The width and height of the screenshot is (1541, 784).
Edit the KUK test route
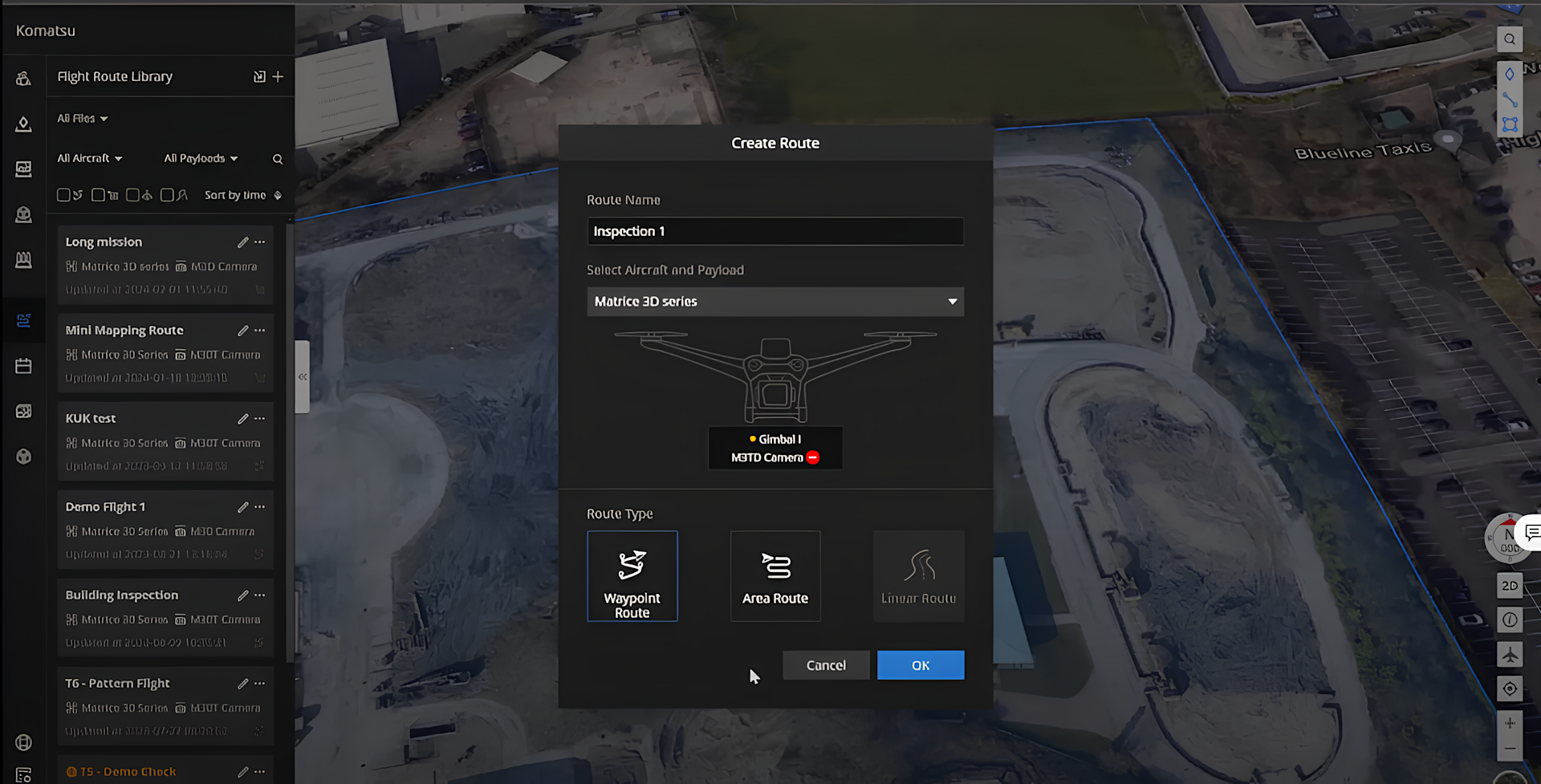pos(242,419)
